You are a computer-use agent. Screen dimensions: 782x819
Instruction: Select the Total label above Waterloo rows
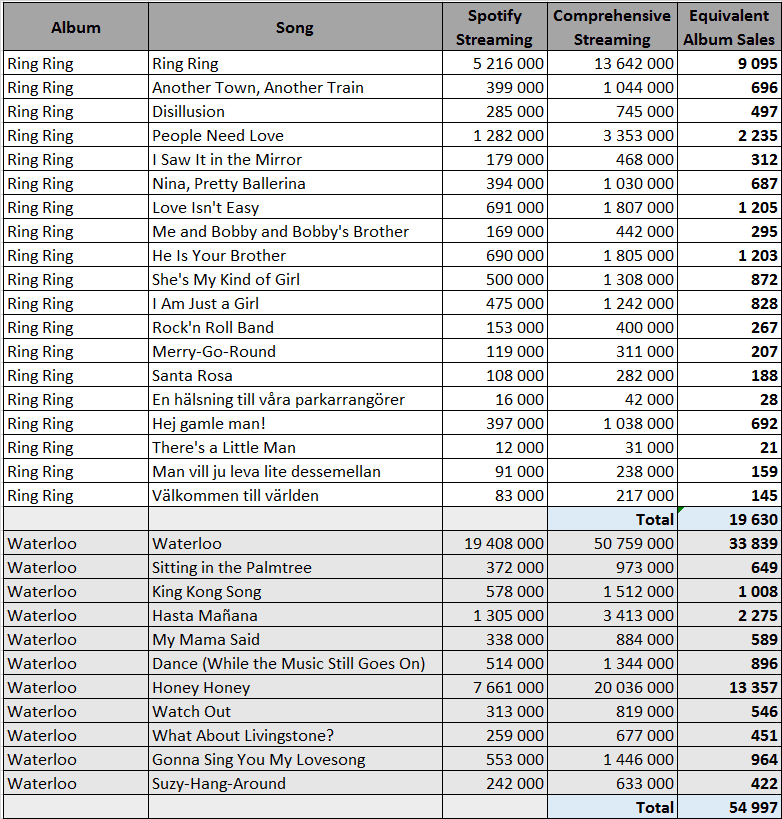612,520
